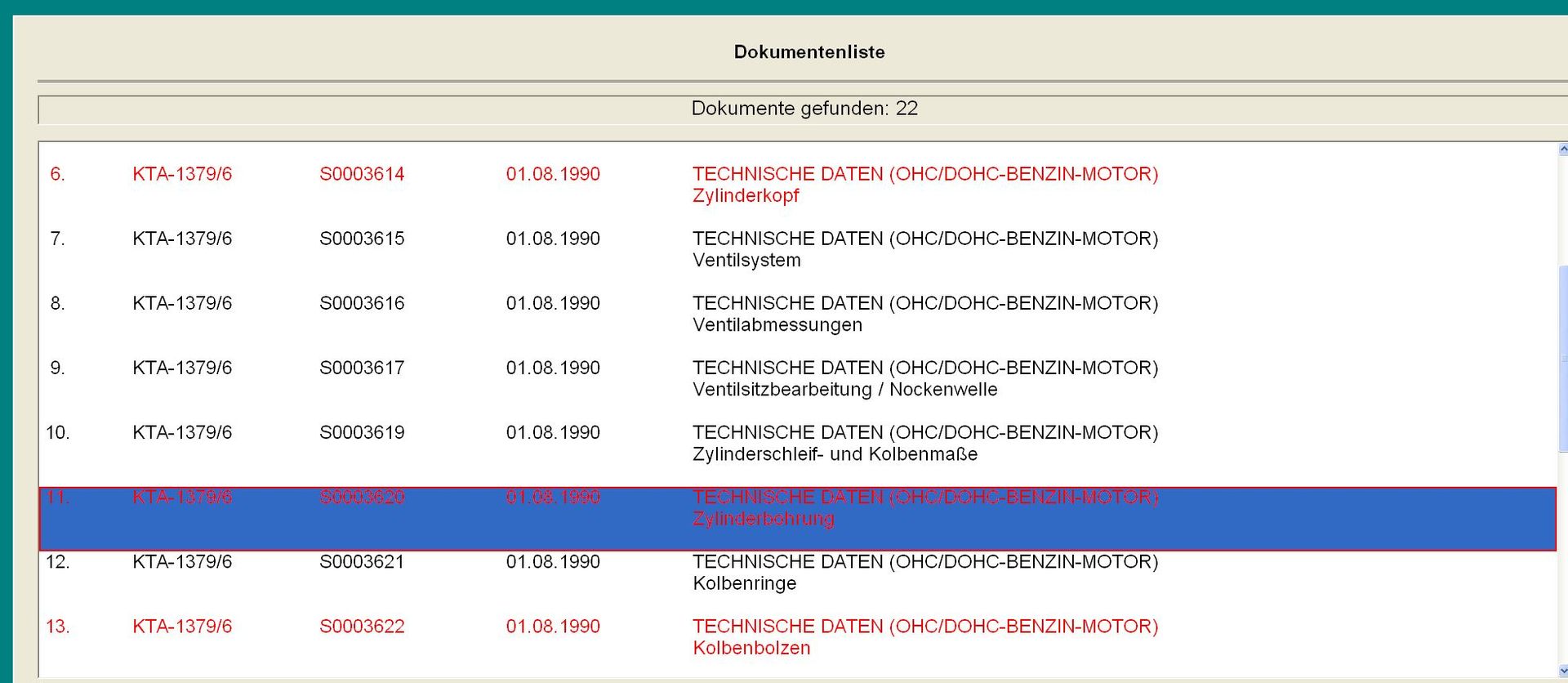This screenshot has width=1568, height=683.
Task: Click document ID S0003614
Action: [362, 174]
